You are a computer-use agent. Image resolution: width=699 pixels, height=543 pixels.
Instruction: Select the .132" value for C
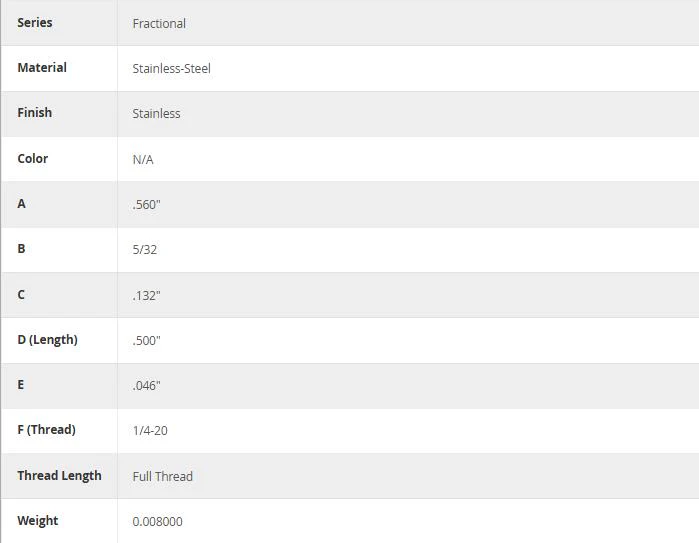[x=146, y=296]
